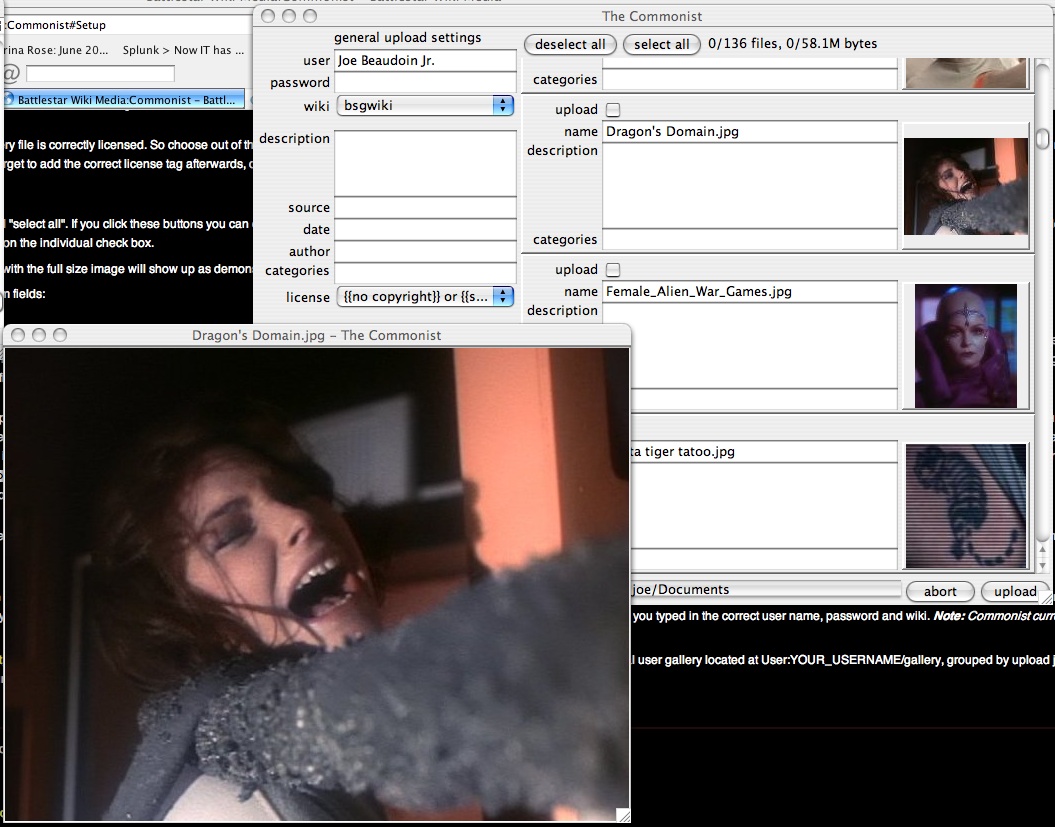Edit the name field for Female_Alien_War_Games.jpg

[750, 292]
